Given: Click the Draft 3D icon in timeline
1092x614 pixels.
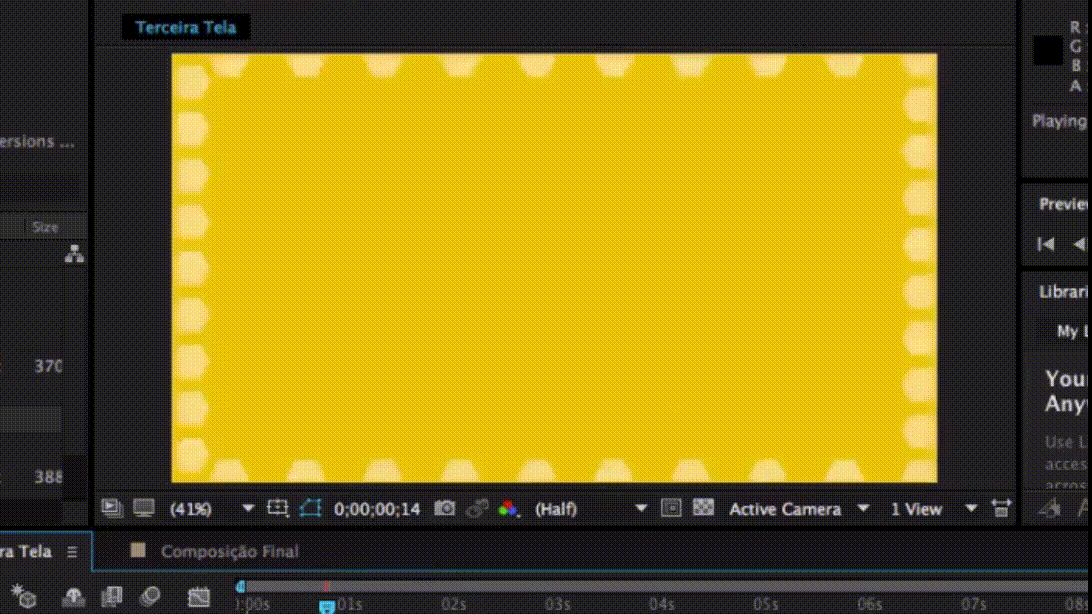Looking at the screenshot, I should coord(24,598).
